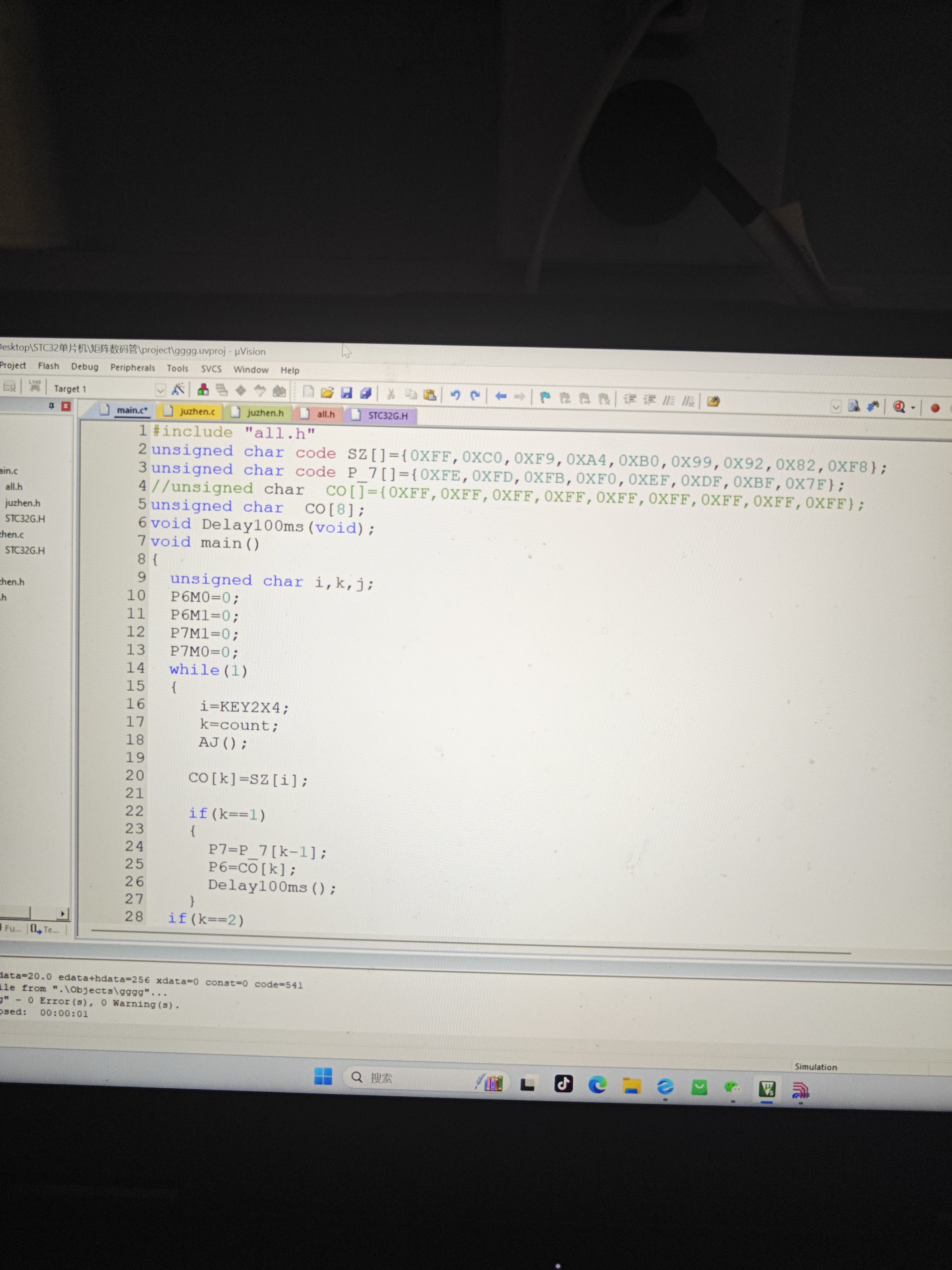Click the Paste clipboard icon
This screenshot has height=1270, width=952.
tap(430, 394)
